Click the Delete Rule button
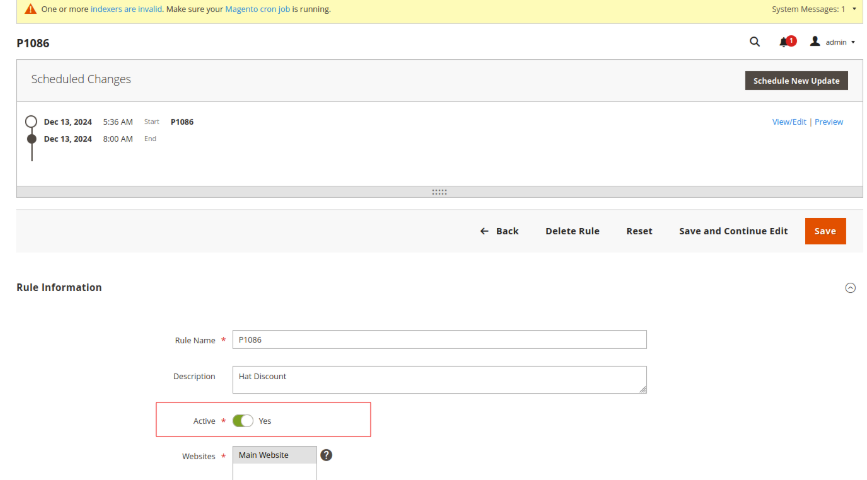The width and height of the screenshot is (867, 480). (572, 231)
